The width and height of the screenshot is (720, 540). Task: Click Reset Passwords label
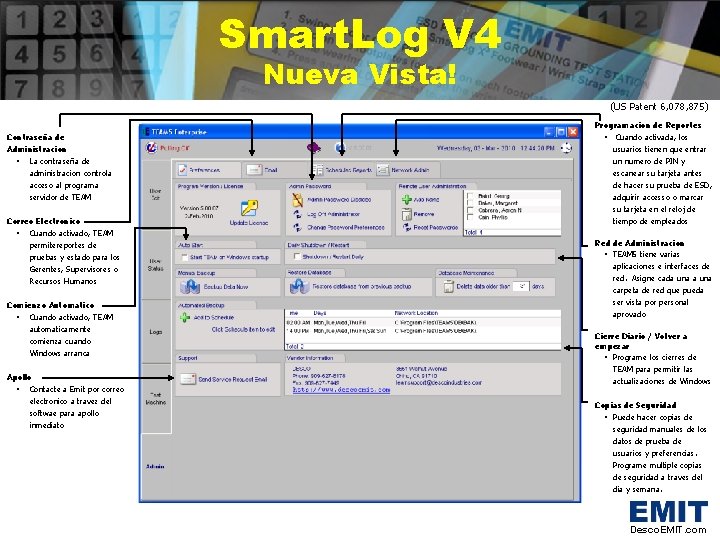(x=436, y=227)
